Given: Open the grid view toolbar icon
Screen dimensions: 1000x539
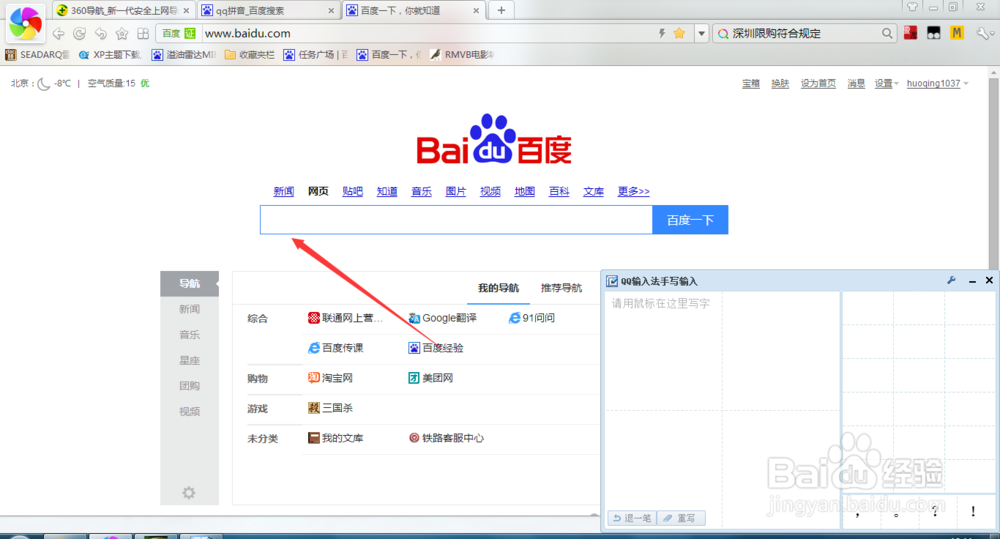Looking at the screenshot, I should (x=143, y=34).
